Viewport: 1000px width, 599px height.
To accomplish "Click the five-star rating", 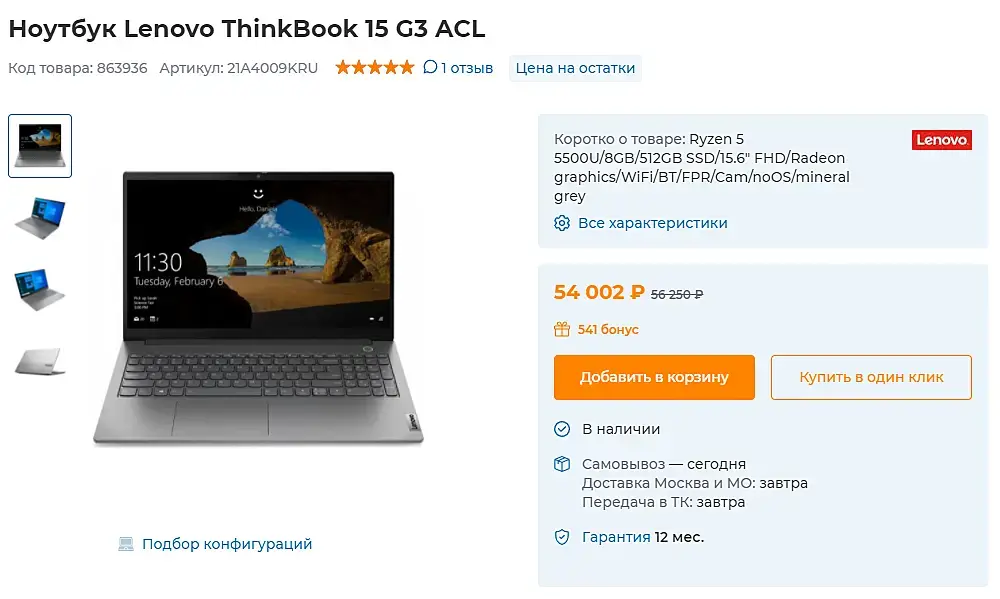I will pos(375,67).
